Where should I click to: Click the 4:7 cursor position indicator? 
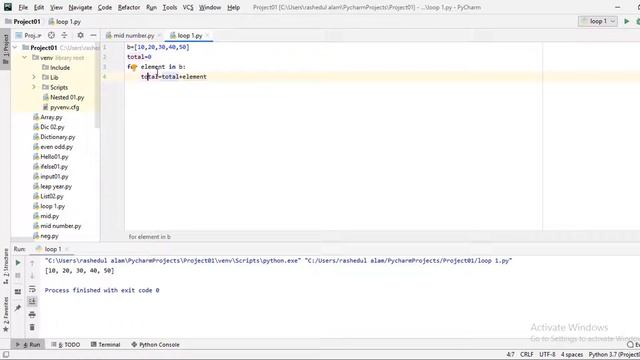510,355
